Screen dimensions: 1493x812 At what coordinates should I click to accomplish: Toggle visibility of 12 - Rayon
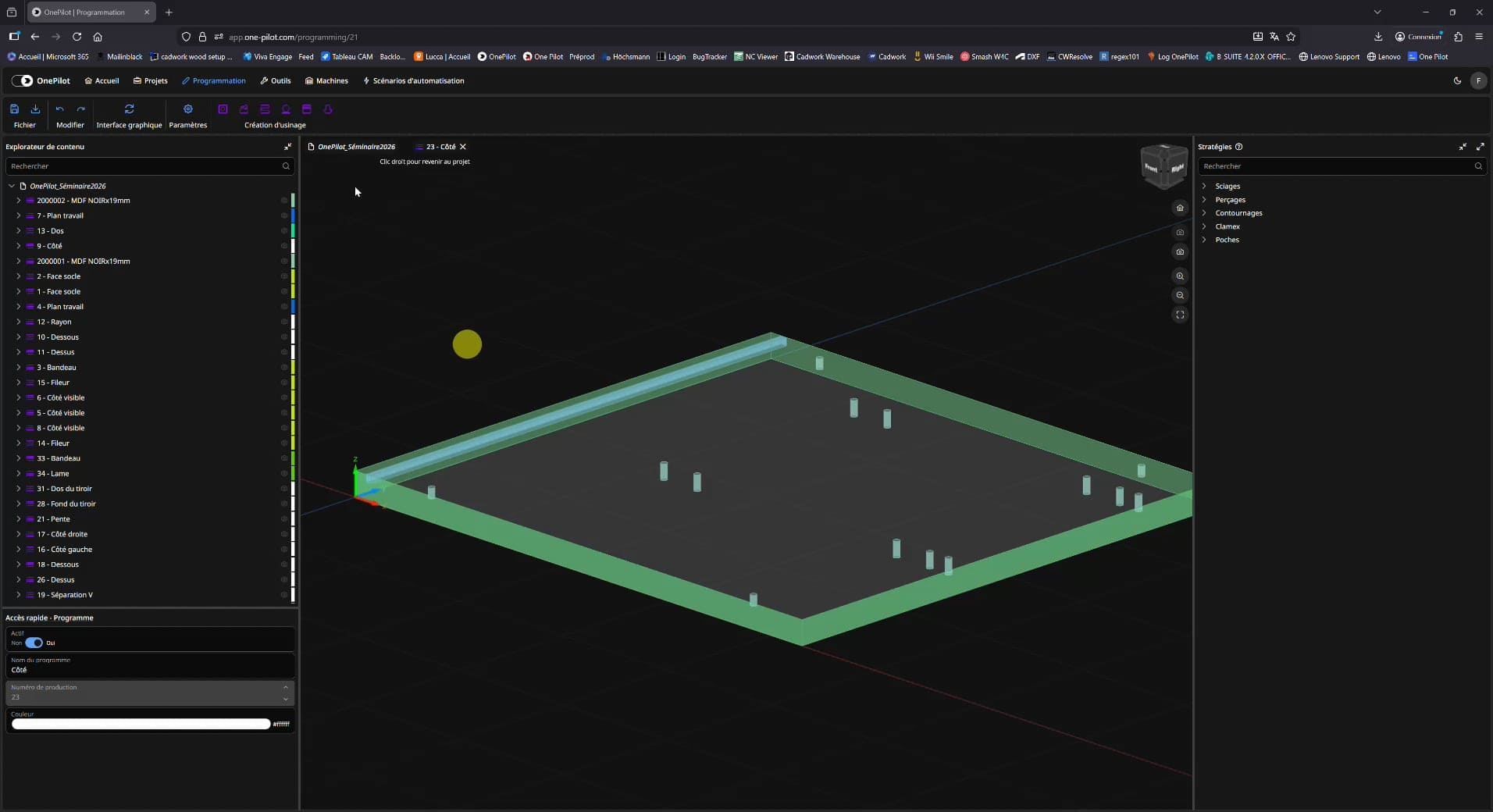tap(284, 322)
